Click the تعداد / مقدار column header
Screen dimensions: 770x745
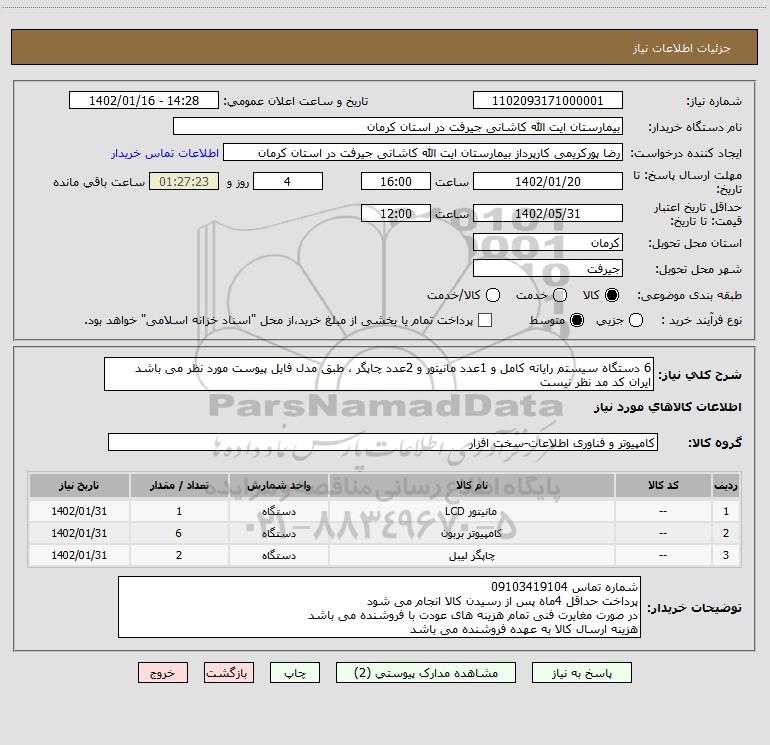click(179, 485)
